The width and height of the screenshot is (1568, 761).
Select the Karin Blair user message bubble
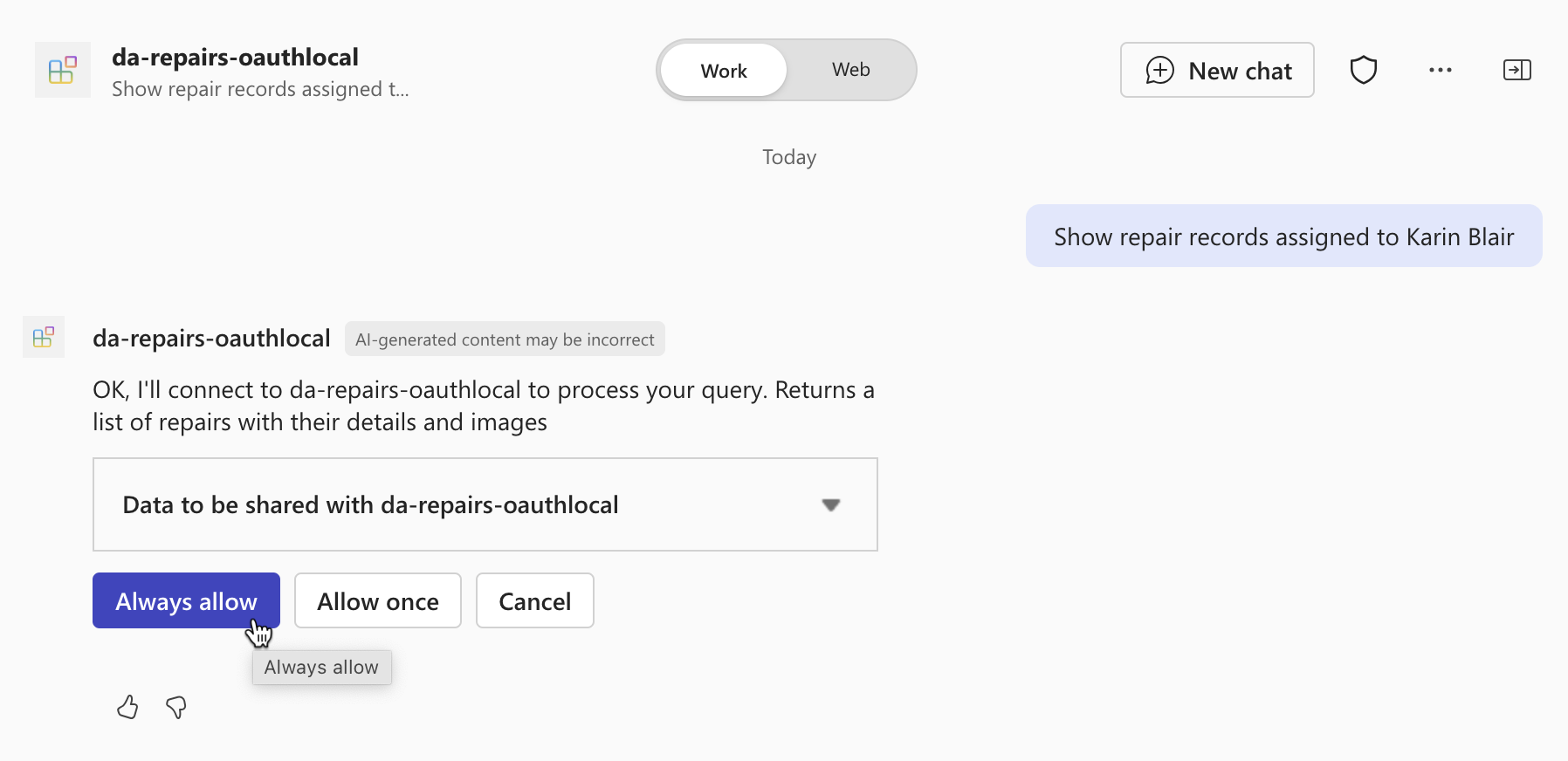(x=1283, y=237)
